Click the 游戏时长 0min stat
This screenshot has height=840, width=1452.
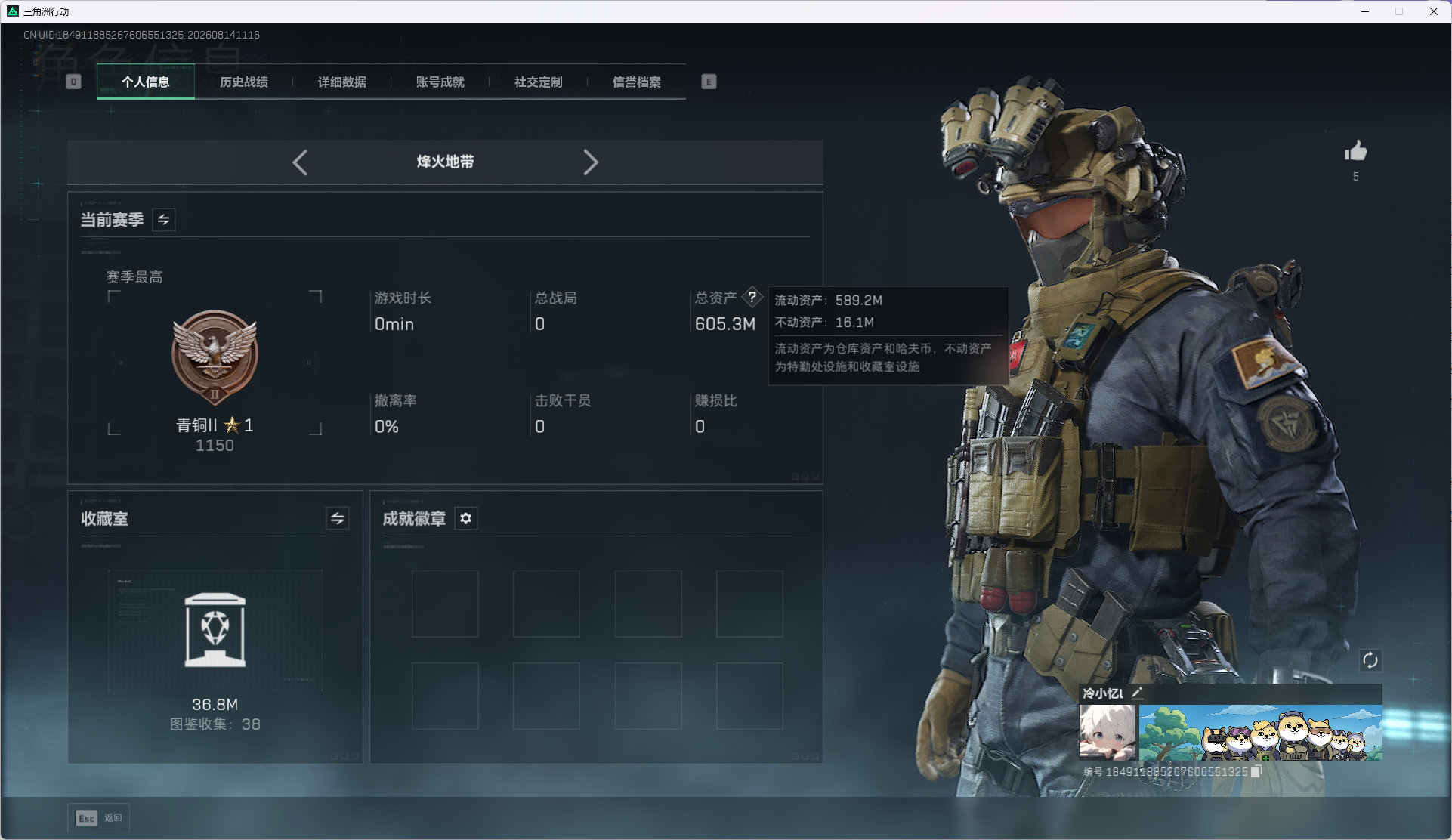(403, 312)
